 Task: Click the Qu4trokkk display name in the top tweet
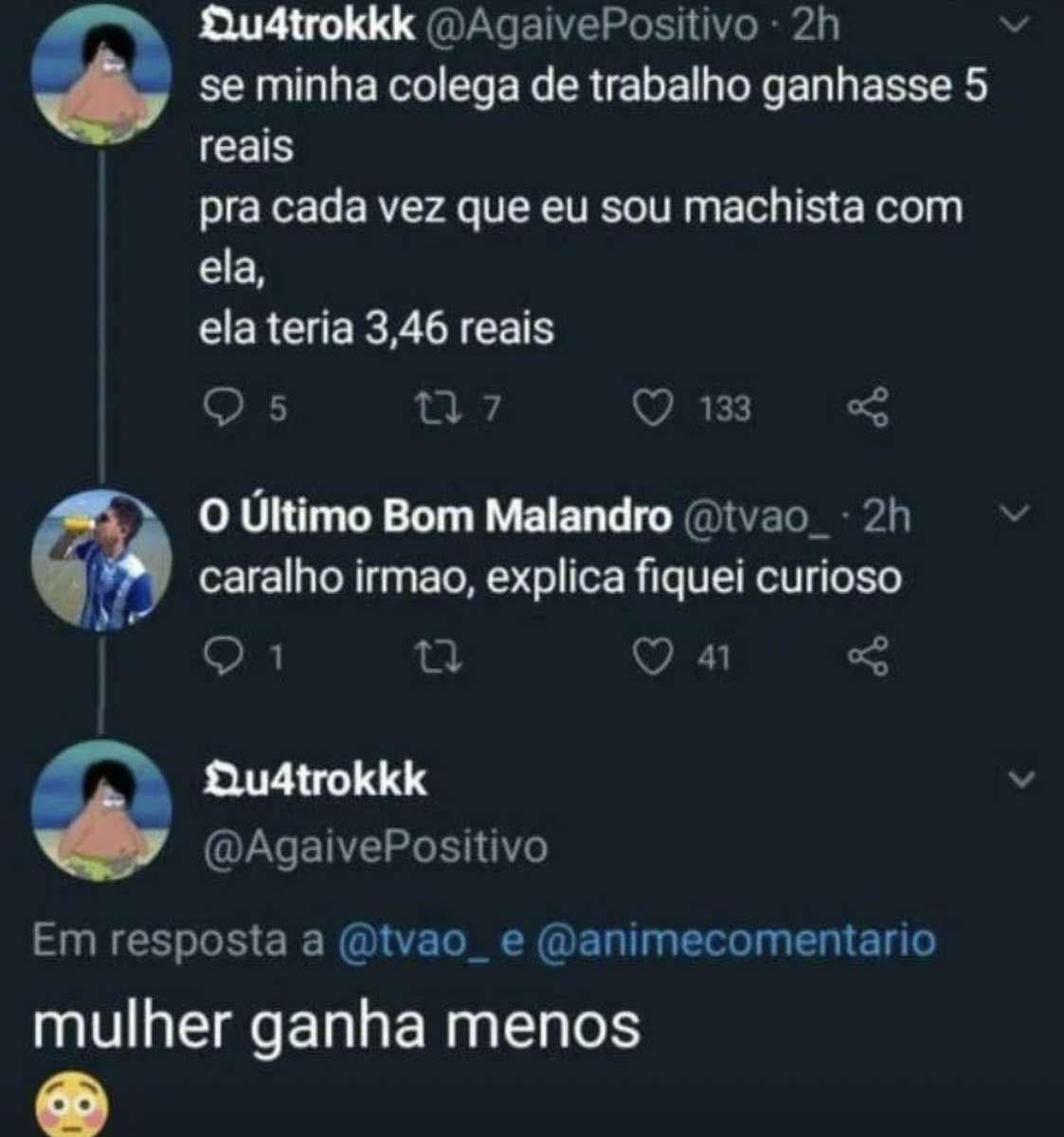(307, 27)
